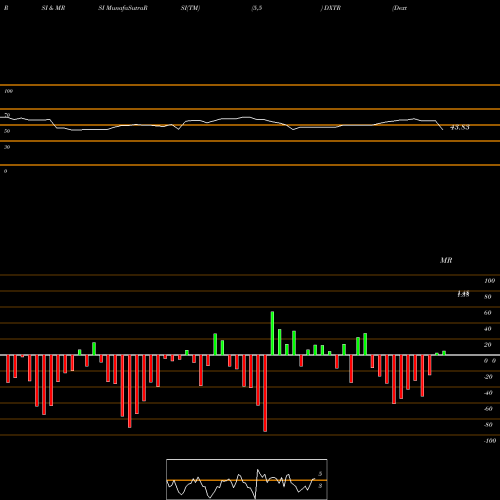
Task: Click the tallest green MR histogram bar
Action: pyautogui.click(x=272, y=333)
